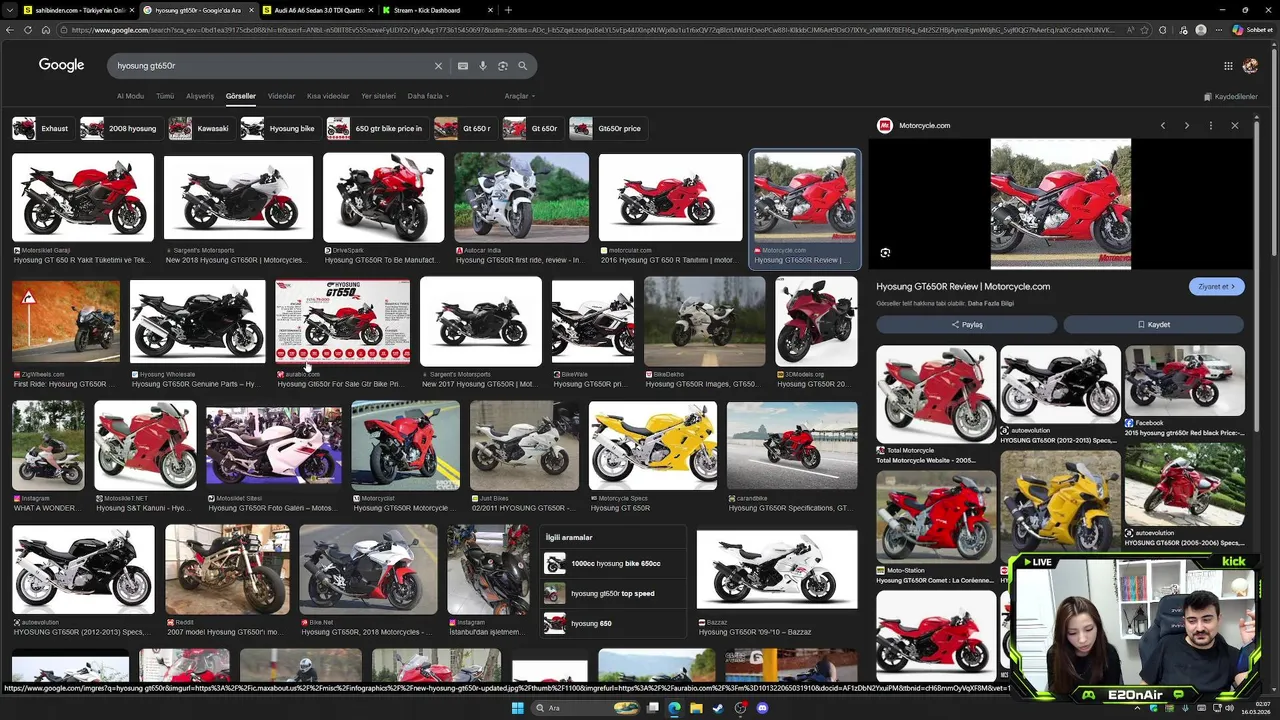This screenshot has height=720, width=1280.
Task: Open the Kısa videolar results tab
Action: coord(328,96)
